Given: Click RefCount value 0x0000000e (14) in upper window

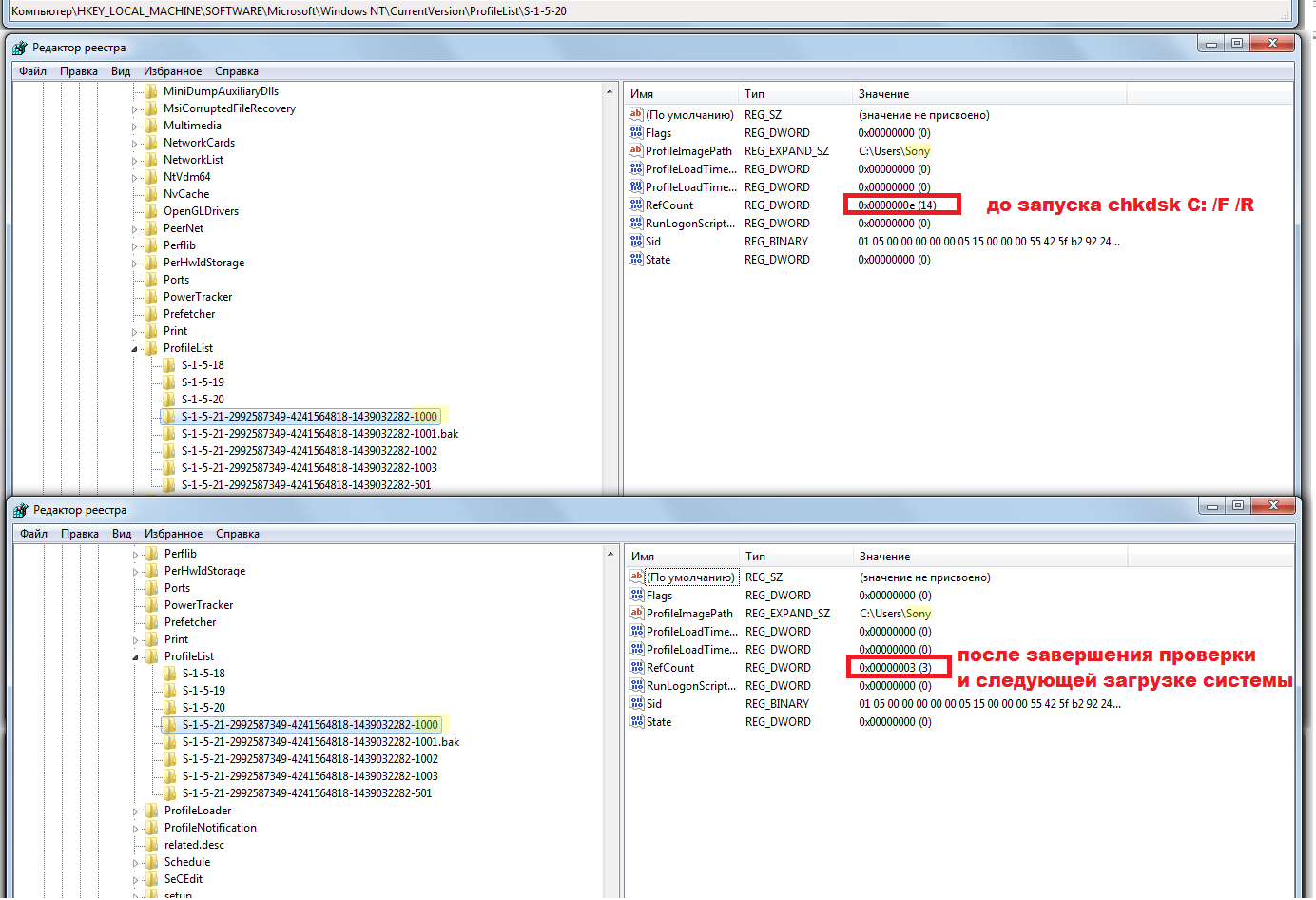Looking at the screenshot, I should point(897,205).
